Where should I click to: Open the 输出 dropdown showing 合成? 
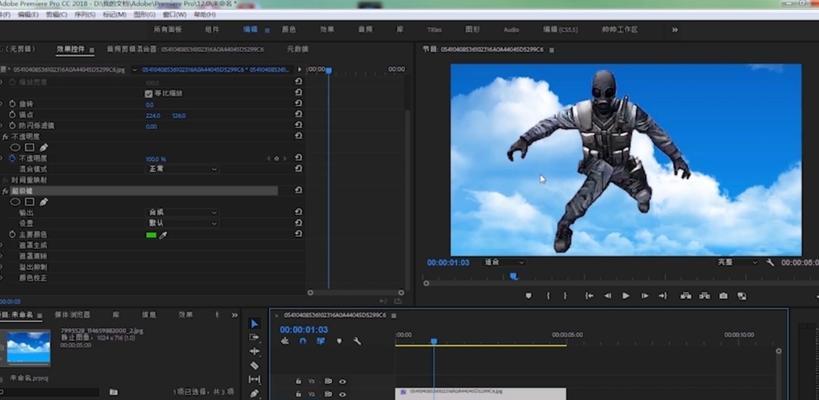(x=182, y=213)
